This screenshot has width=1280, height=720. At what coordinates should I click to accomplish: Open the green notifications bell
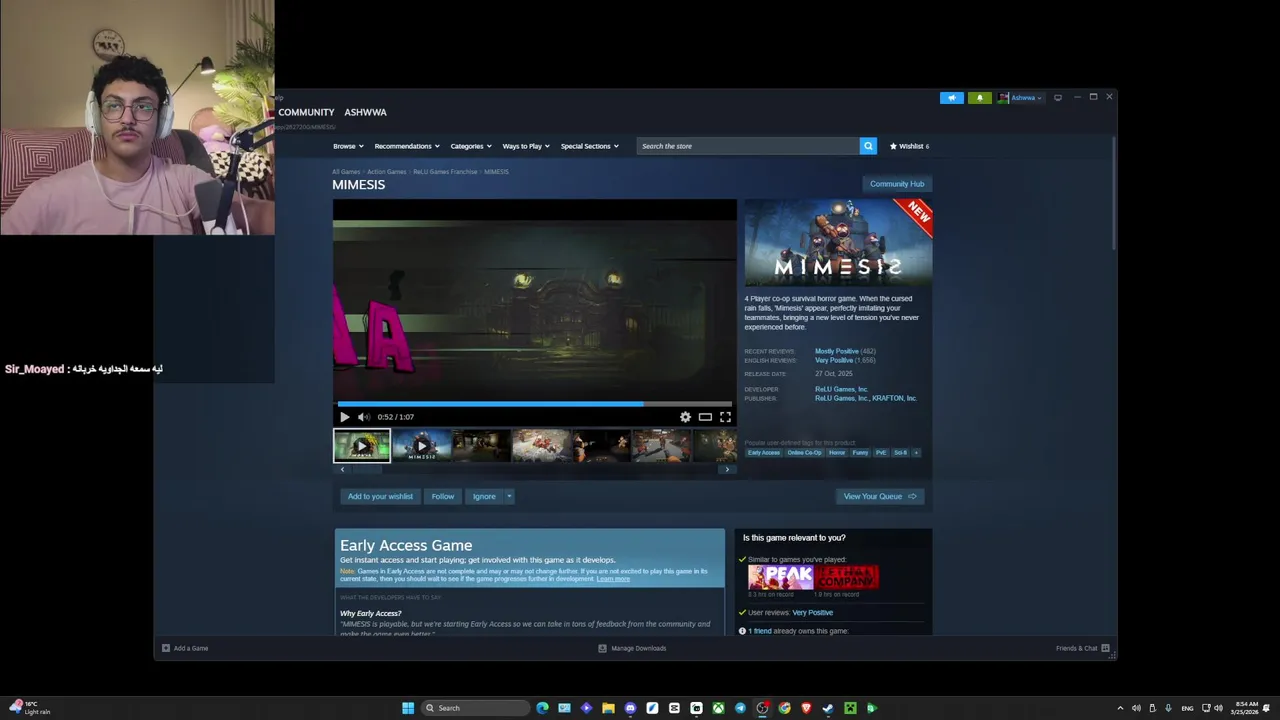pyautogui.click(x=980, y=98)
